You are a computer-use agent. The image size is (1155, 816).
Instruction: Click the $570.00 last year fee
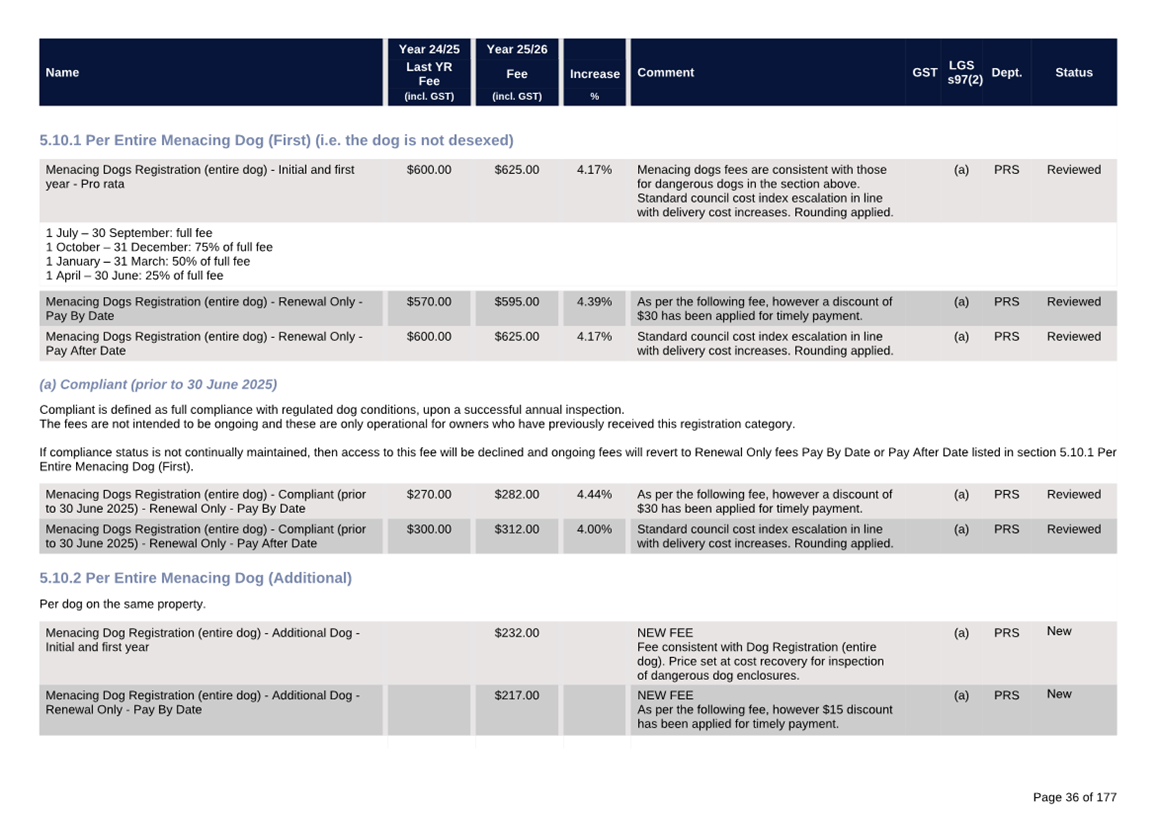coord(429,302)
